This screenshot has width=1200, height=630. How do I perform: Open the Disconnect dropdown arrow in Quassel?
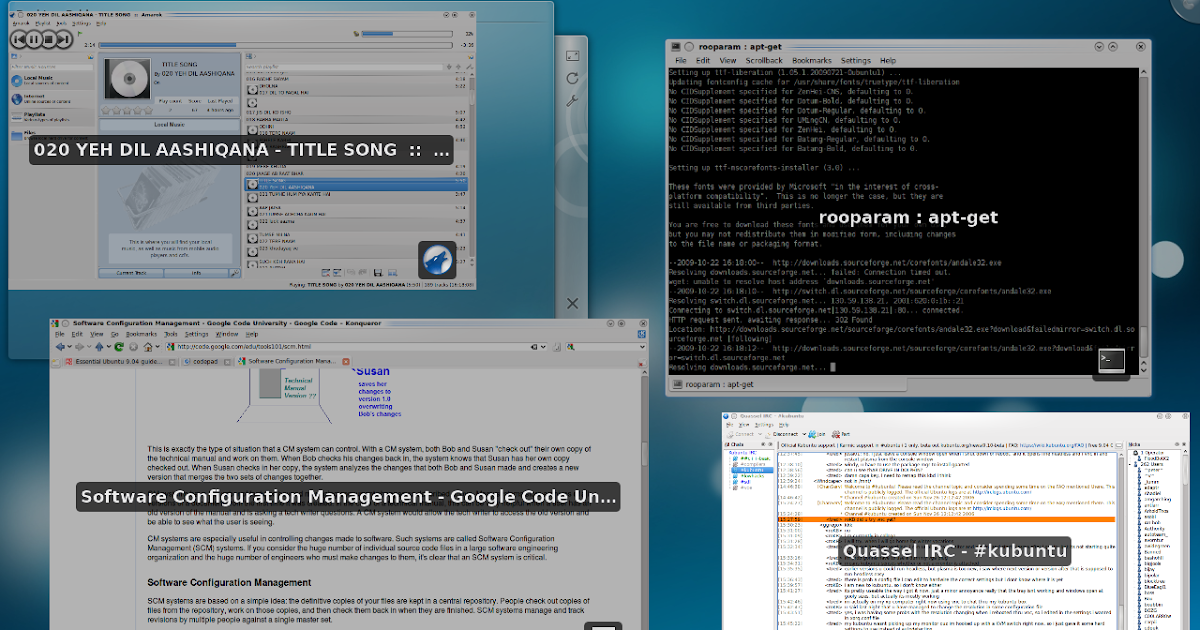pos(805,434)
